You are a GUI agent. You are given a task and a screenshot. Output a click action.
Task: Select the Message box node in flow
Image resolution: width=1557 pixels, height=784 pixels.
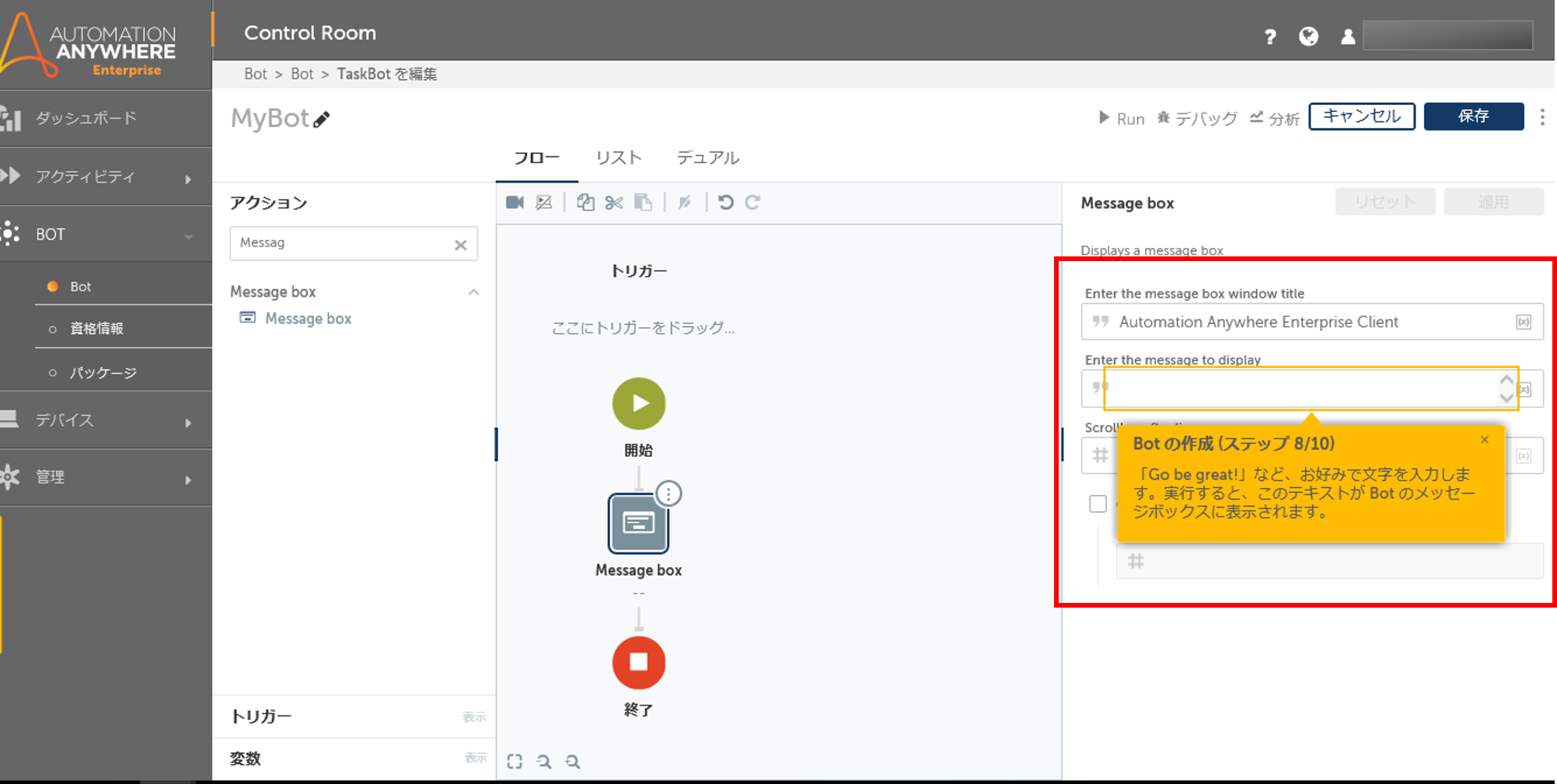tap(638, 523)
